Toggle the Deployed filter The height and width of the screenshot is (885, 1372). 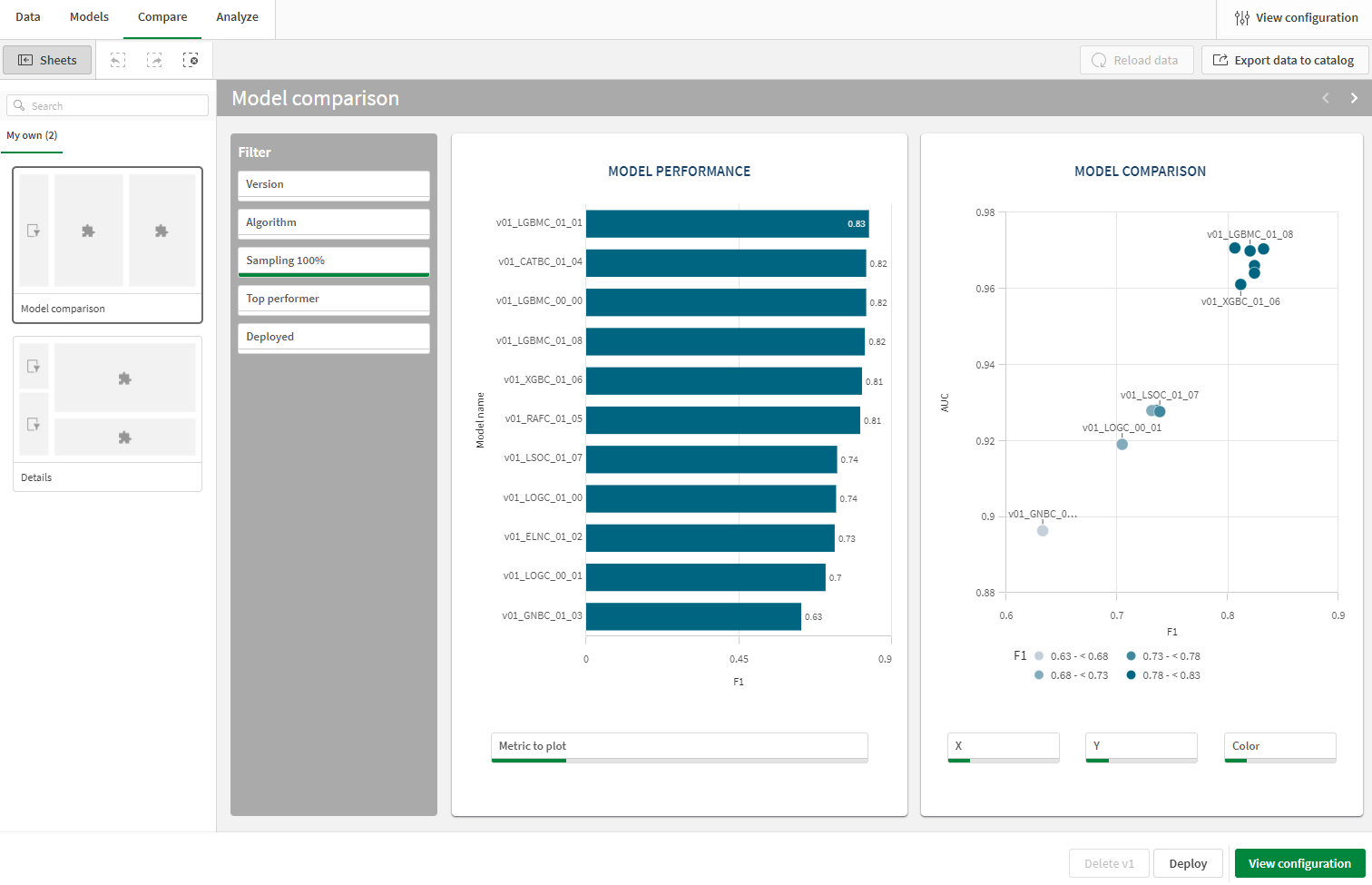pos(333,337)
